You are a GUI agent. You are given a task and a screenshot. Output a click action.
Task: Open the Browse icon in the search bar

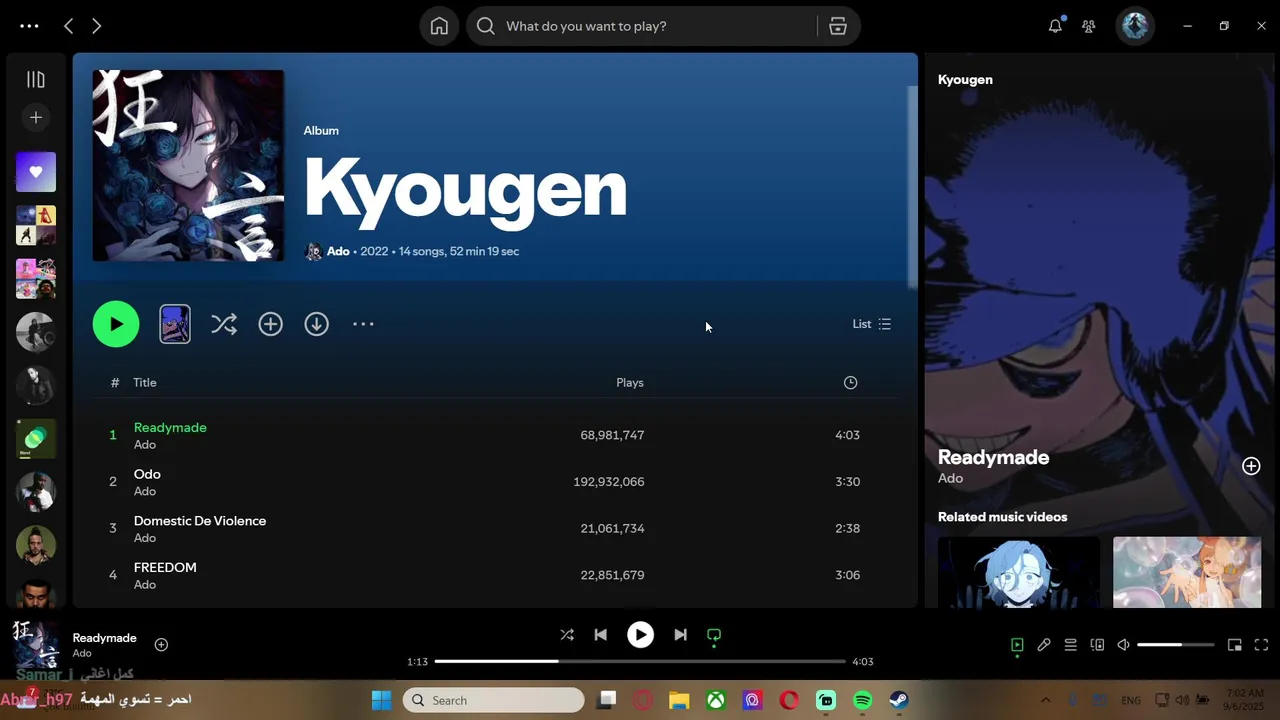[x=838, y=26]
